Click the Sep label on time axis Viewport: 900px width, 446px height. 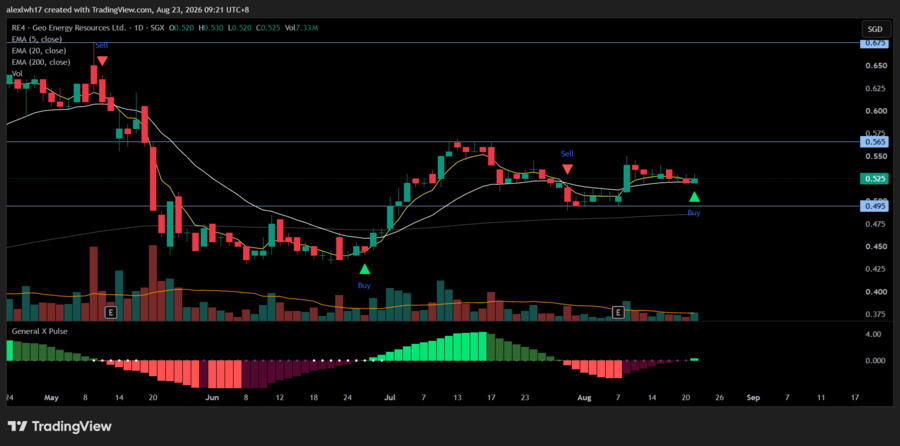754,397
